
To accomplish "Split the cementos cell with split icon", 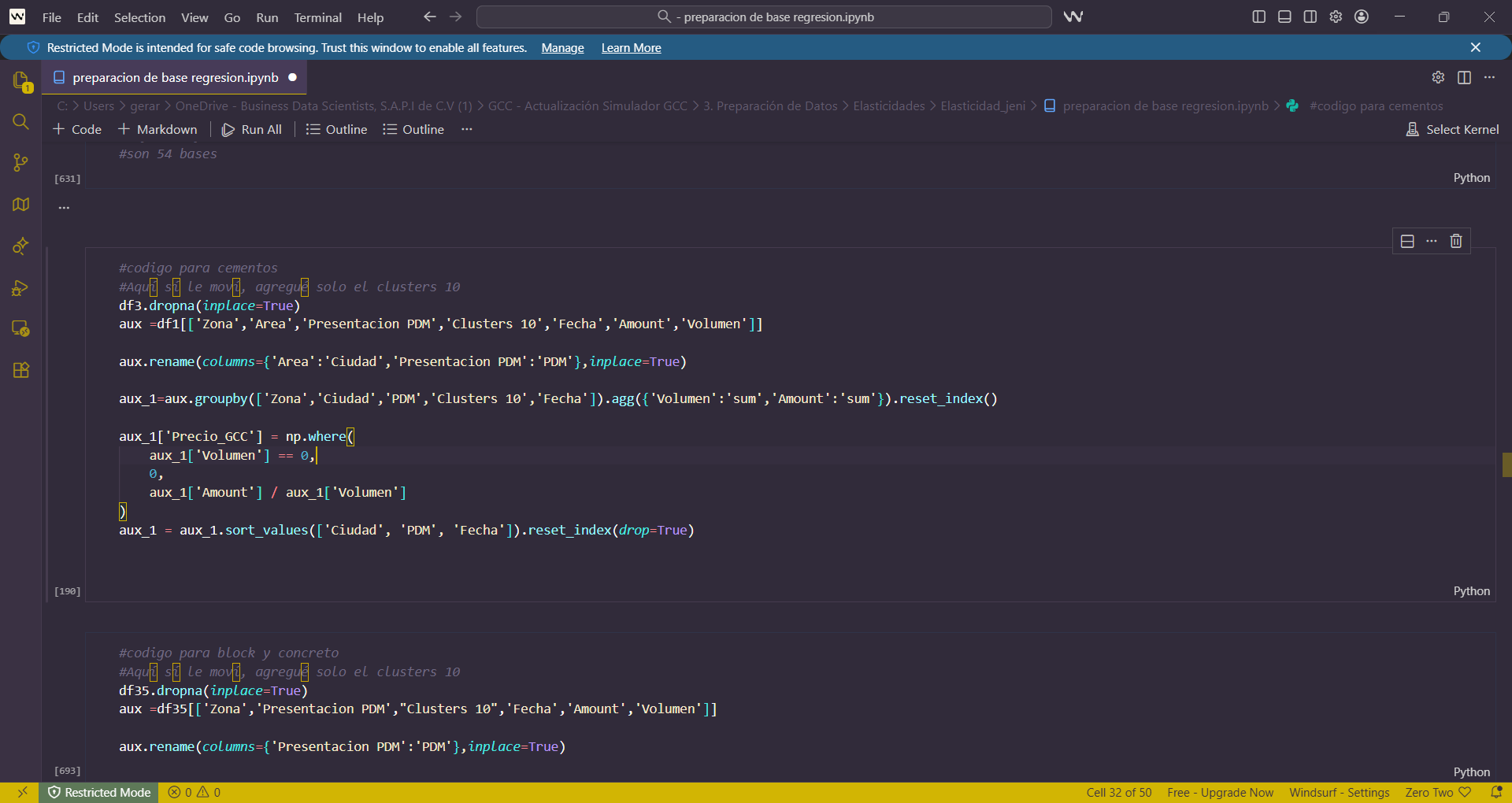I will point(1407,241).
